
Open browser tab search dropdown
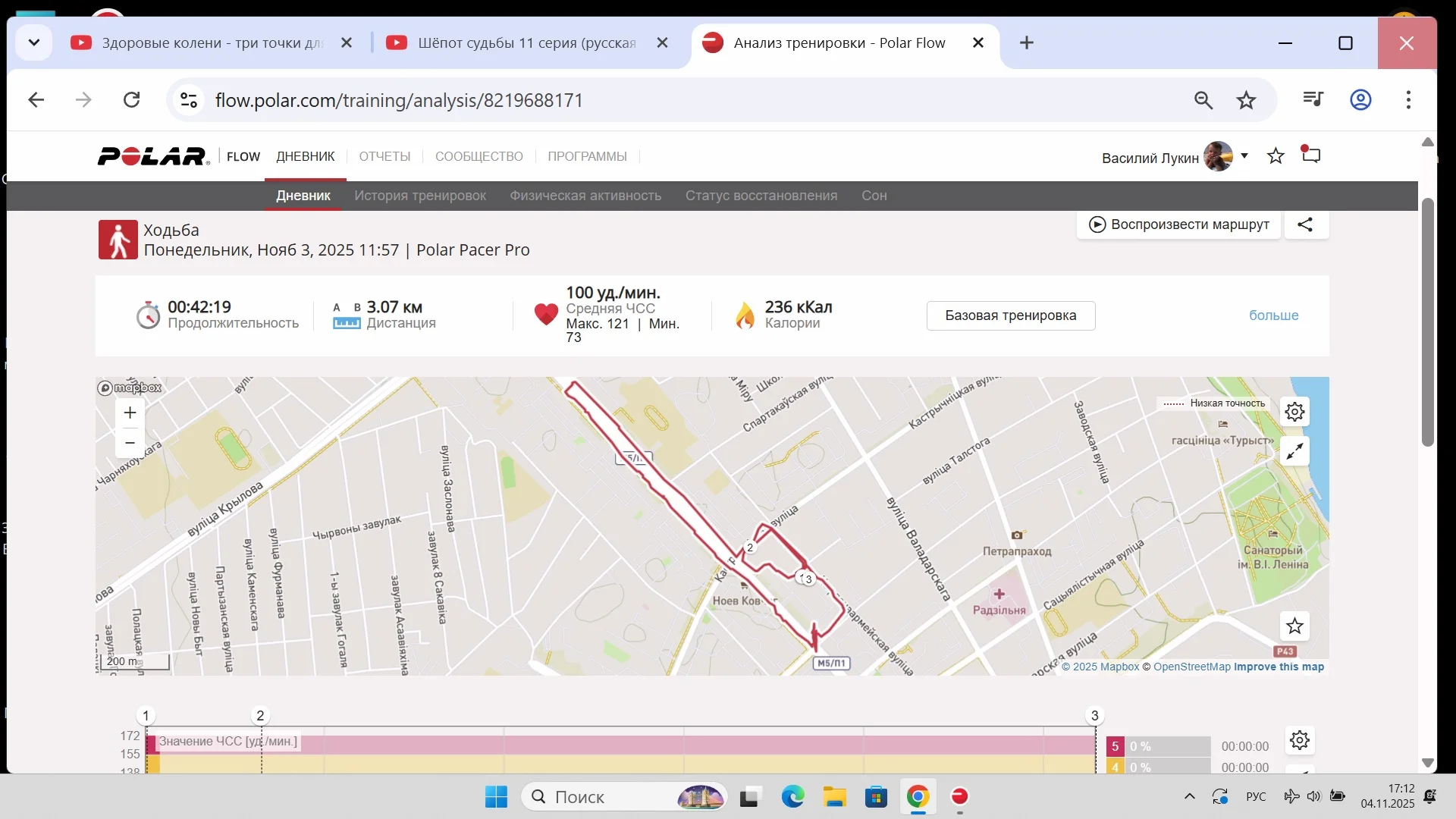pos(33,42)
